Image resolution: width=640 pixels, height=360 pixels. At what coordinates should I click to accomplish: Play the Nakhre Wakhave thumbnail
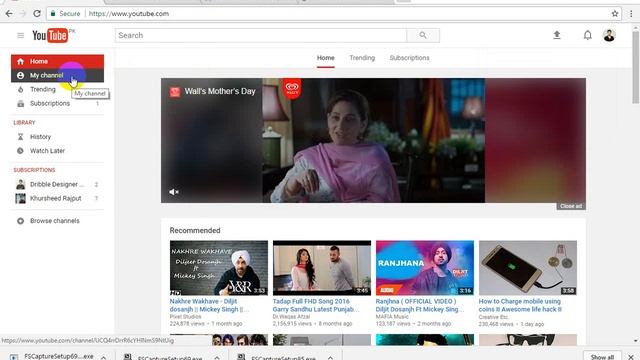219,268
